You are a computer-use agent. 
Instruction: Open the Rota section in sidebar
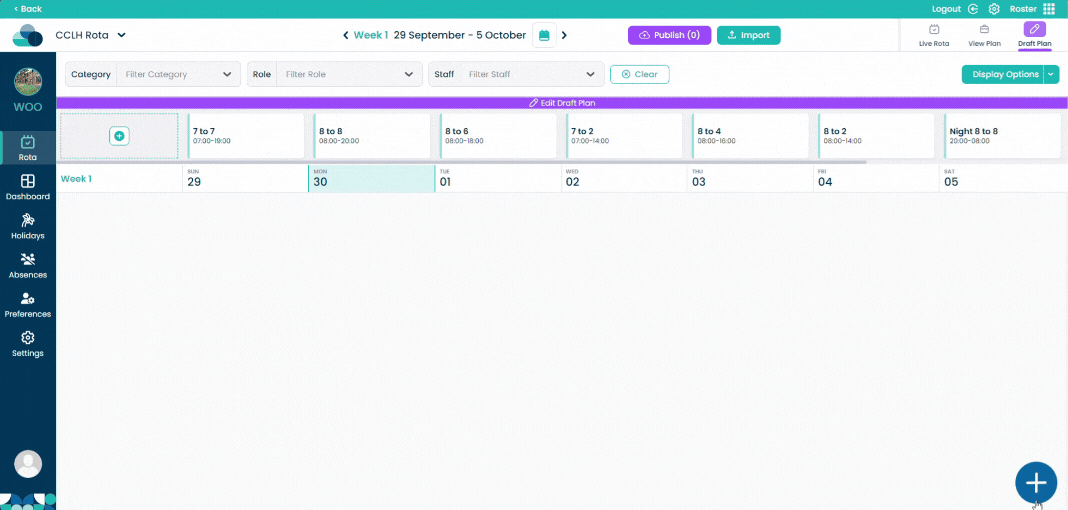point(28,149)
